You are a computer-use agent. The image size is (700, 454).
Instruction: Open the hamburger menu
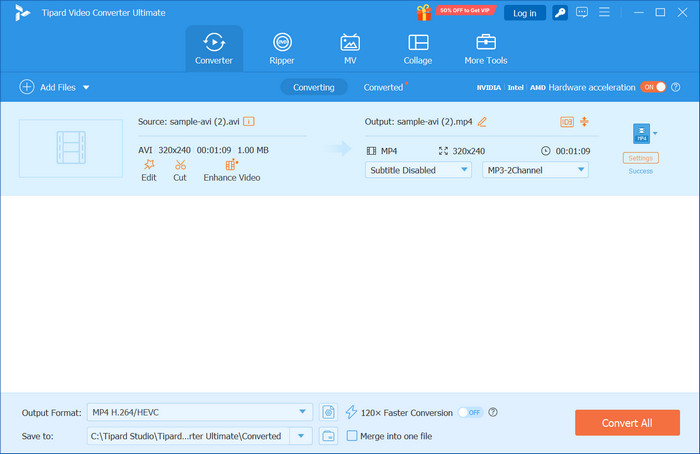click(x=604, y=12)
